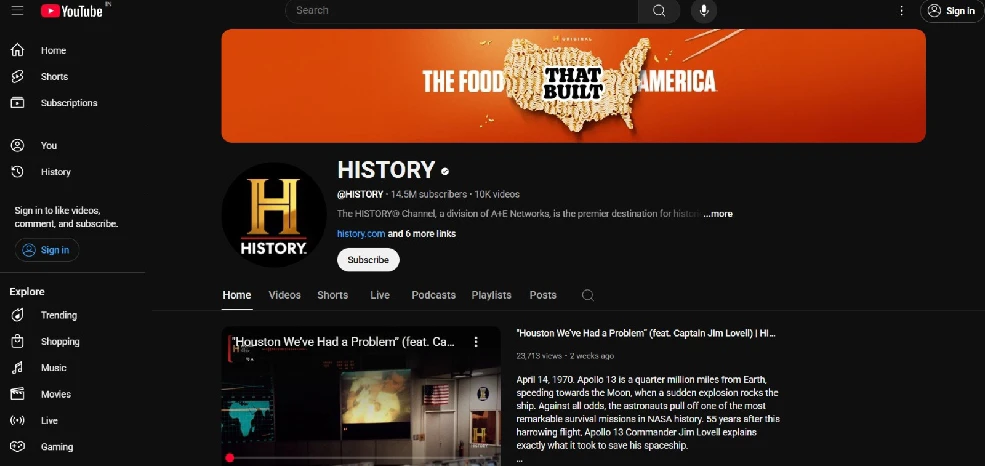Open video options three-dot menu
The height and width of the screenshot is (466, 985).
[x=476, y=342]
